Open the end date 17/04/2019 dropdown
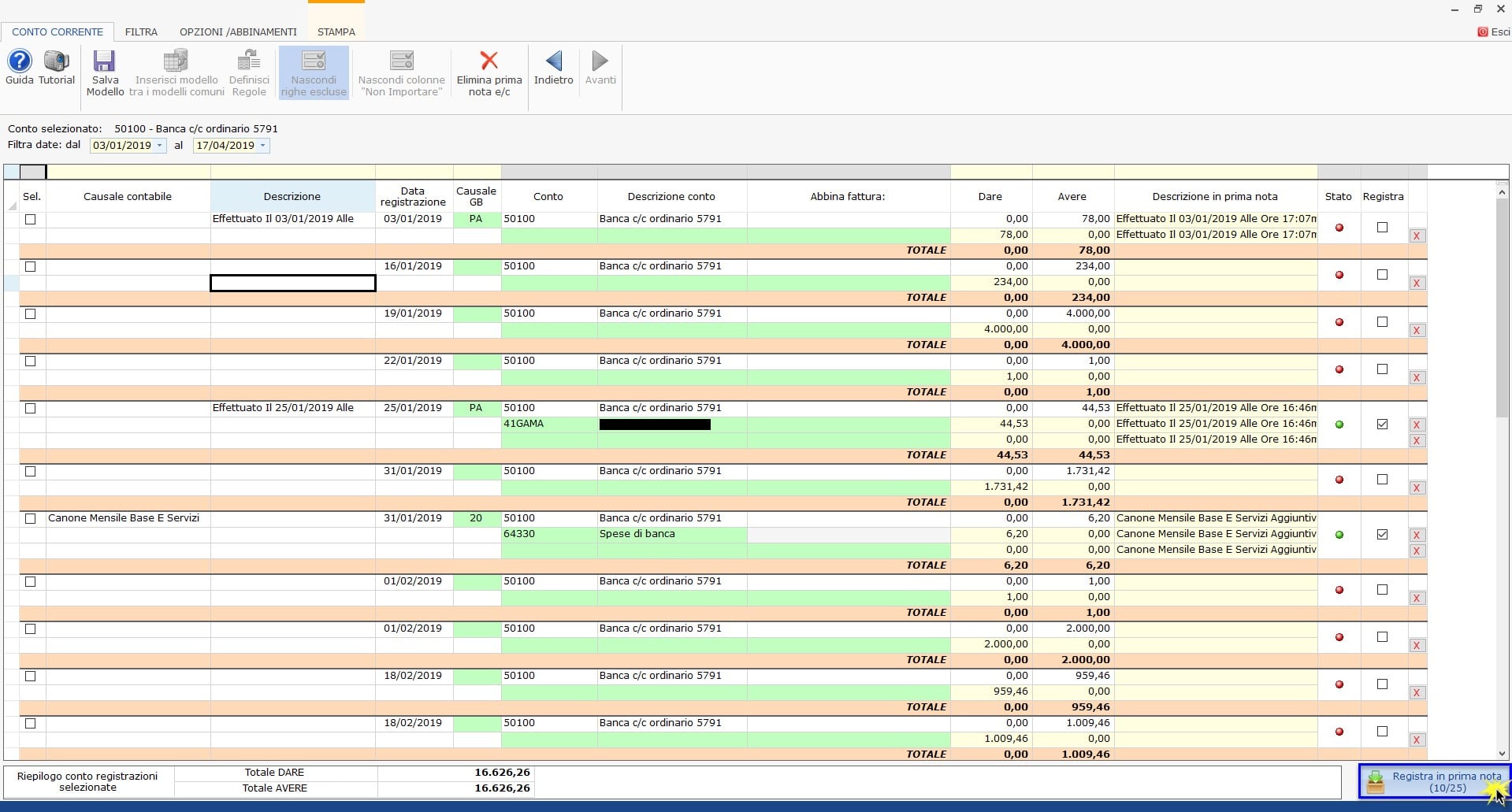1512x812 pixels. [x=262, y=146]
